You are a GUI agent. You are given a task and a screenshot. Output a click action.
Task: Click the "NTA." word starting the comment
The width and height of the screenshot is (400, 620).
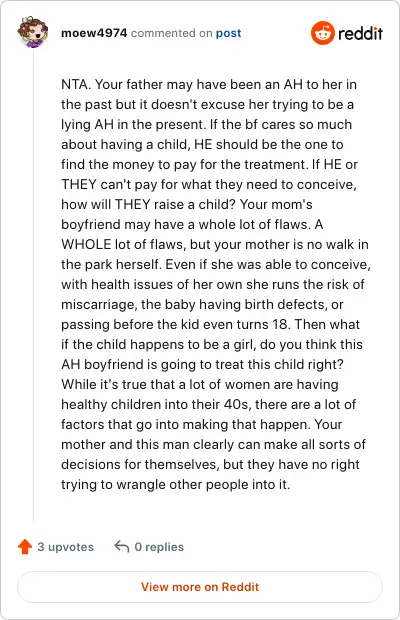(76, 84)
